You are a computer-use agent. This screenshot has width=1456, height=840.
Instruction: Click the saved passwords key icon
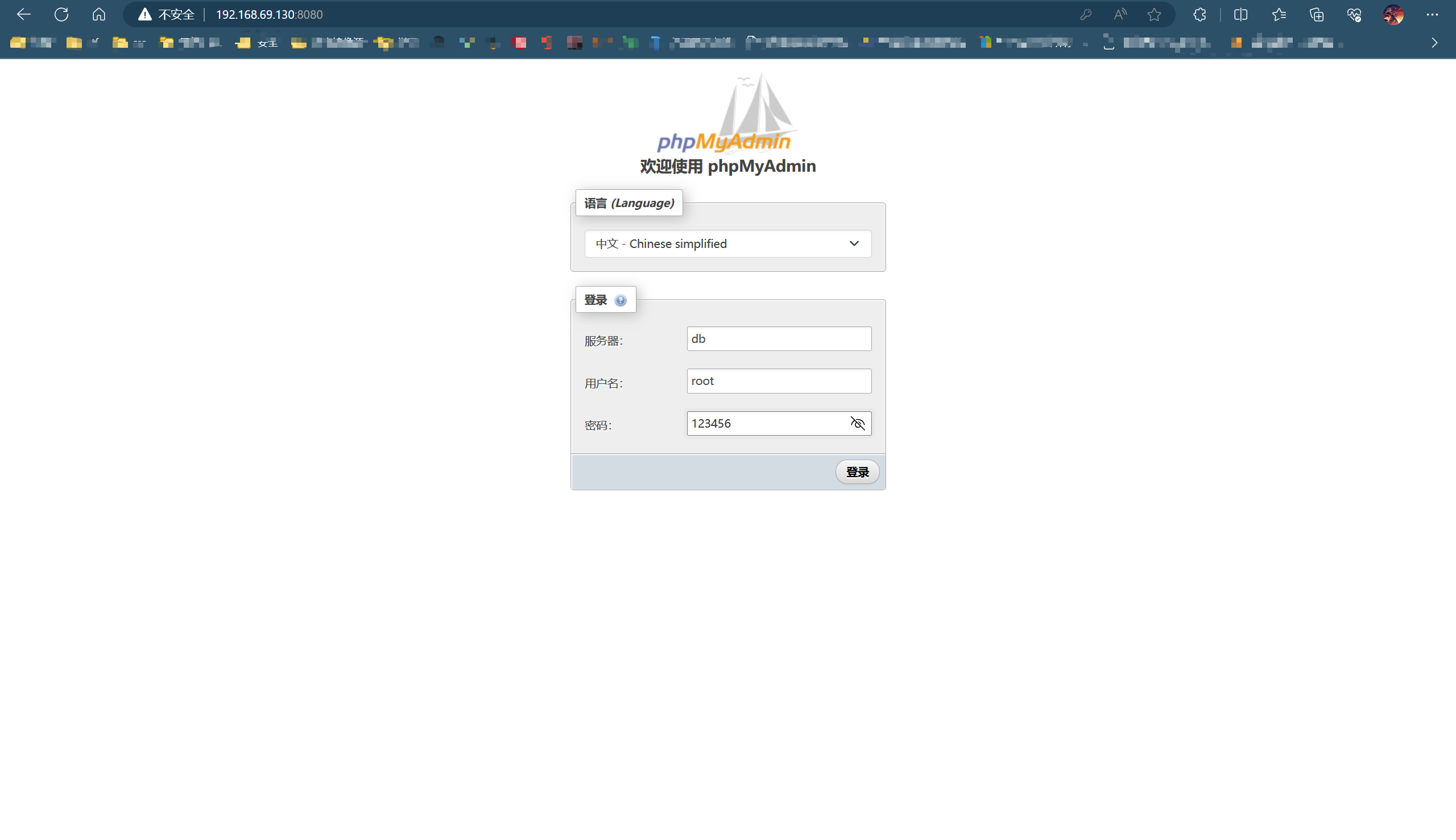point(1086,14)
